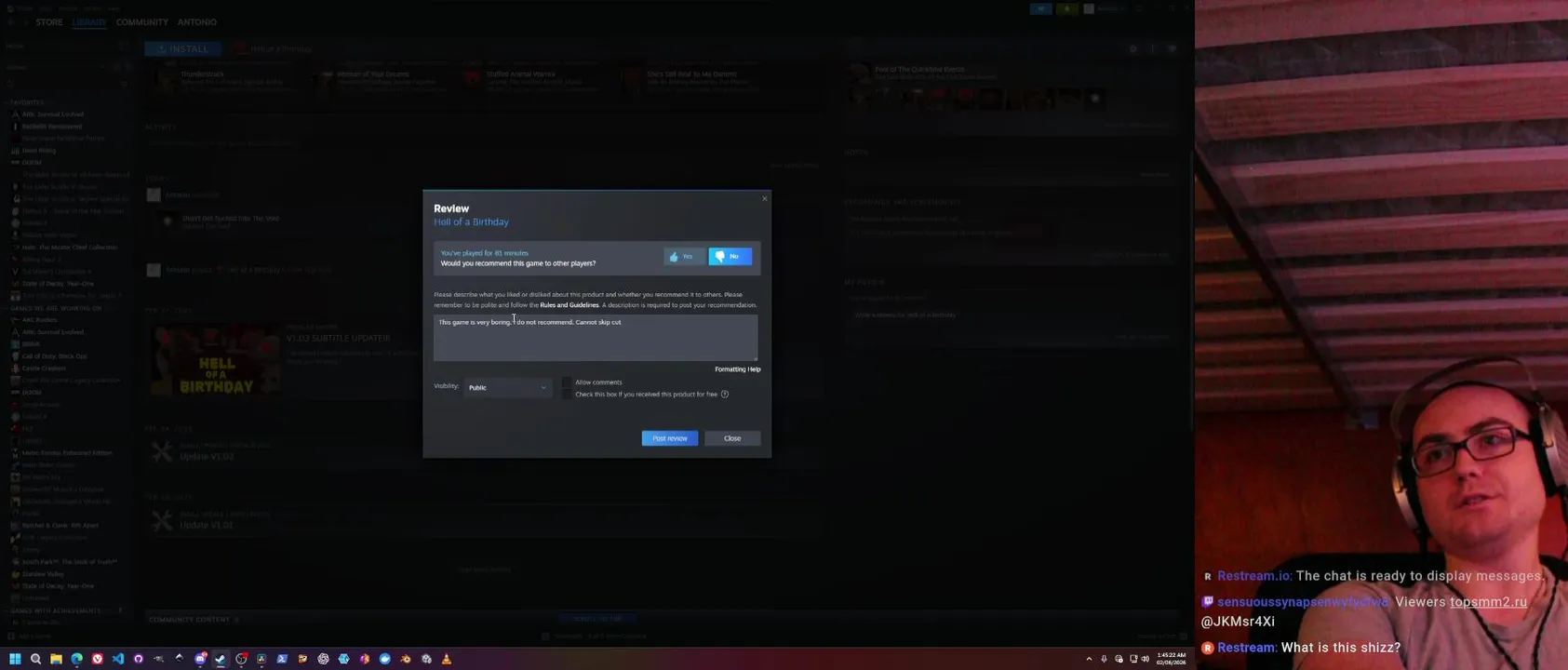Launch Microsoft Edge from the taskbar
The width and height of the screenshot is (1568, 670).
pyautogui.click(x=76, y=659)
